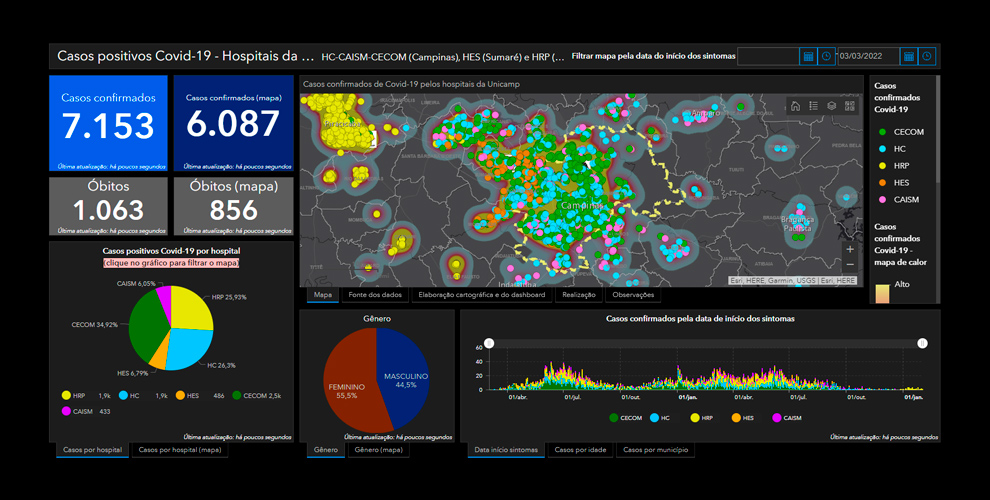Switch to Casos por idade tab
The image size is (990, 500).
click(580, 450)
